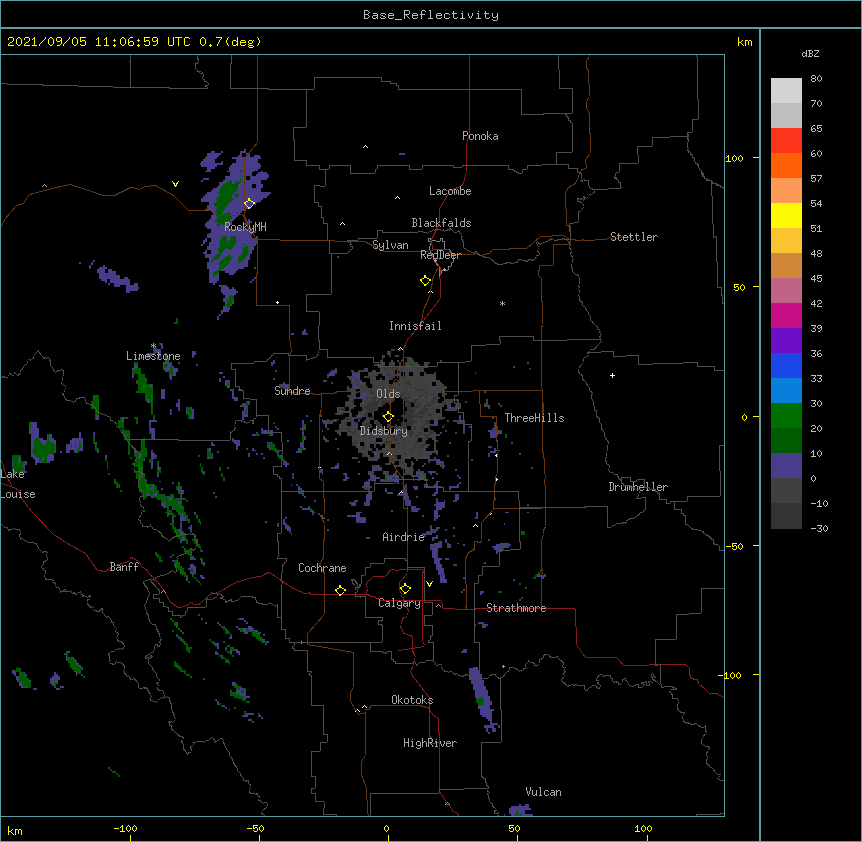The height and width of the screenshot is (842, 862).
Task: Click the Stettler city label
Action: pos(634,237)
